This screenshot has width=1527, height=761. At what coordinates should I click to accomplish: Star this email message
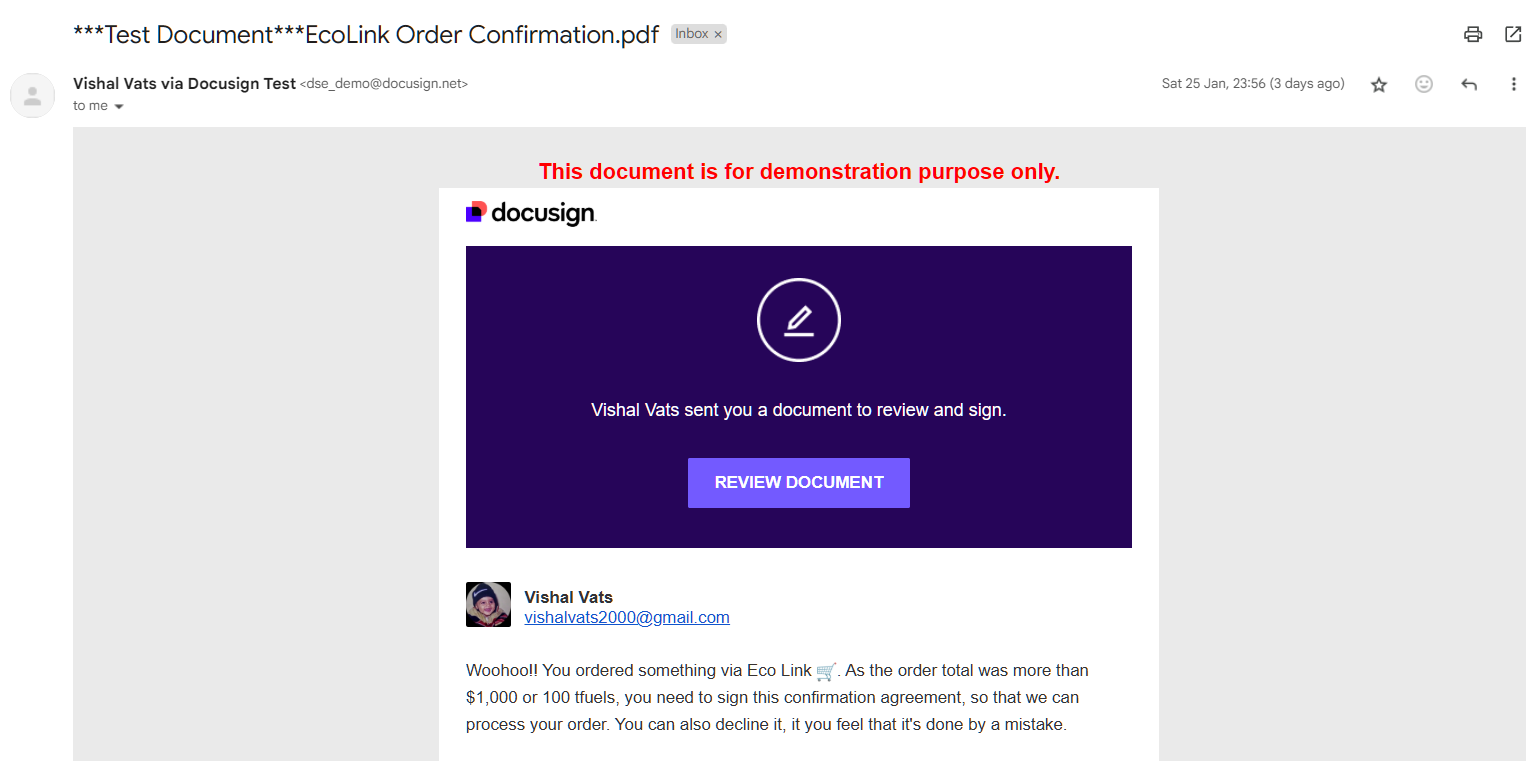point(1379,85)
